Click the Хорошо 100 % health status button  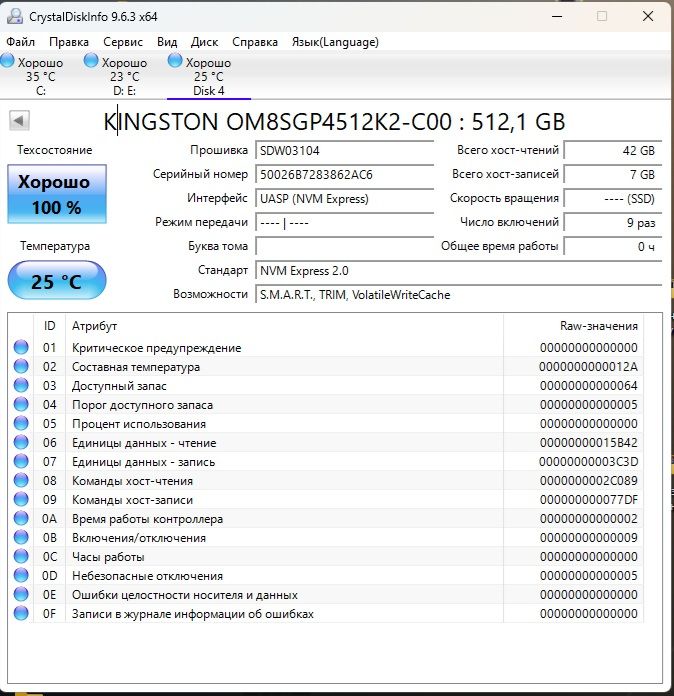click(57, 194)
